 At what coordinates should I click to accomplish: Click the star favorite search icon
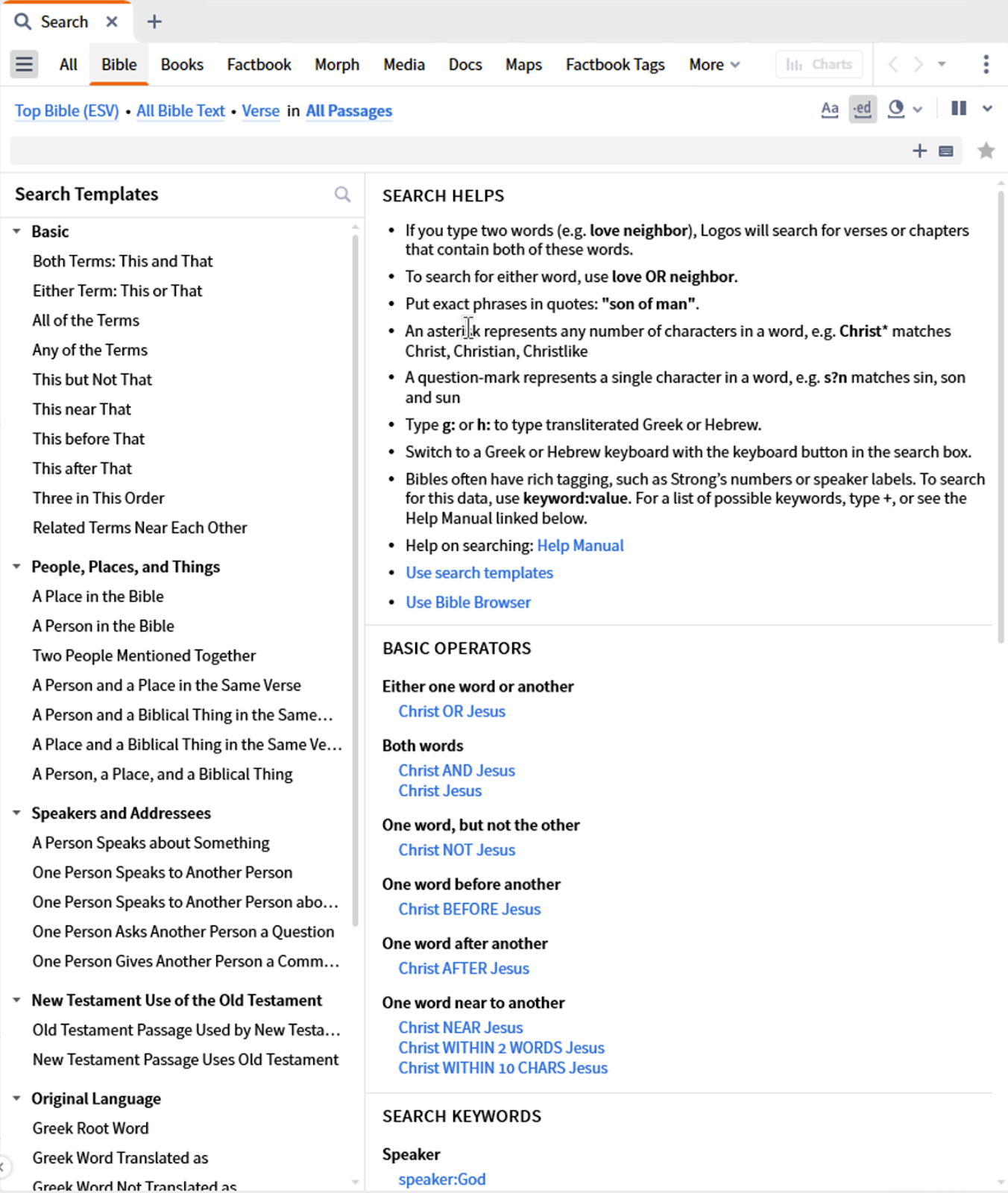coord(986,151)
